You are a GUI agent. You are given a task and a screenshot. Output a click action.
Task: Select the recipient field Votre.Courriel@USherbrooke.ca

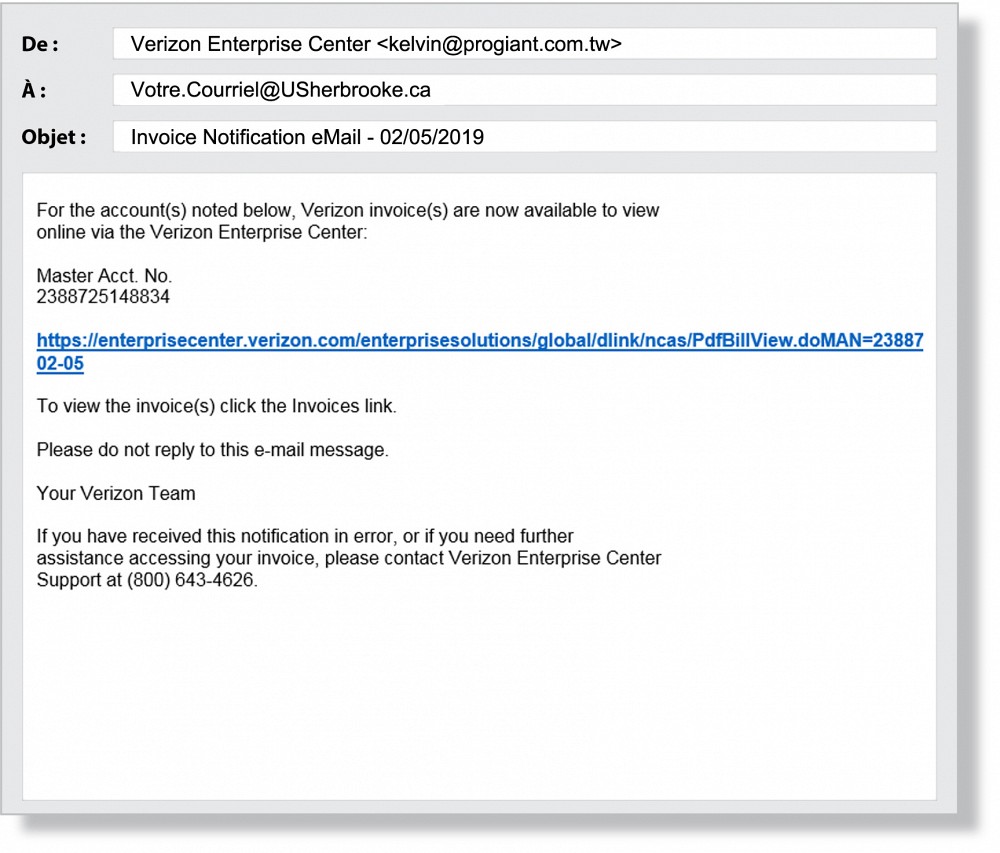tap(280, 90)
